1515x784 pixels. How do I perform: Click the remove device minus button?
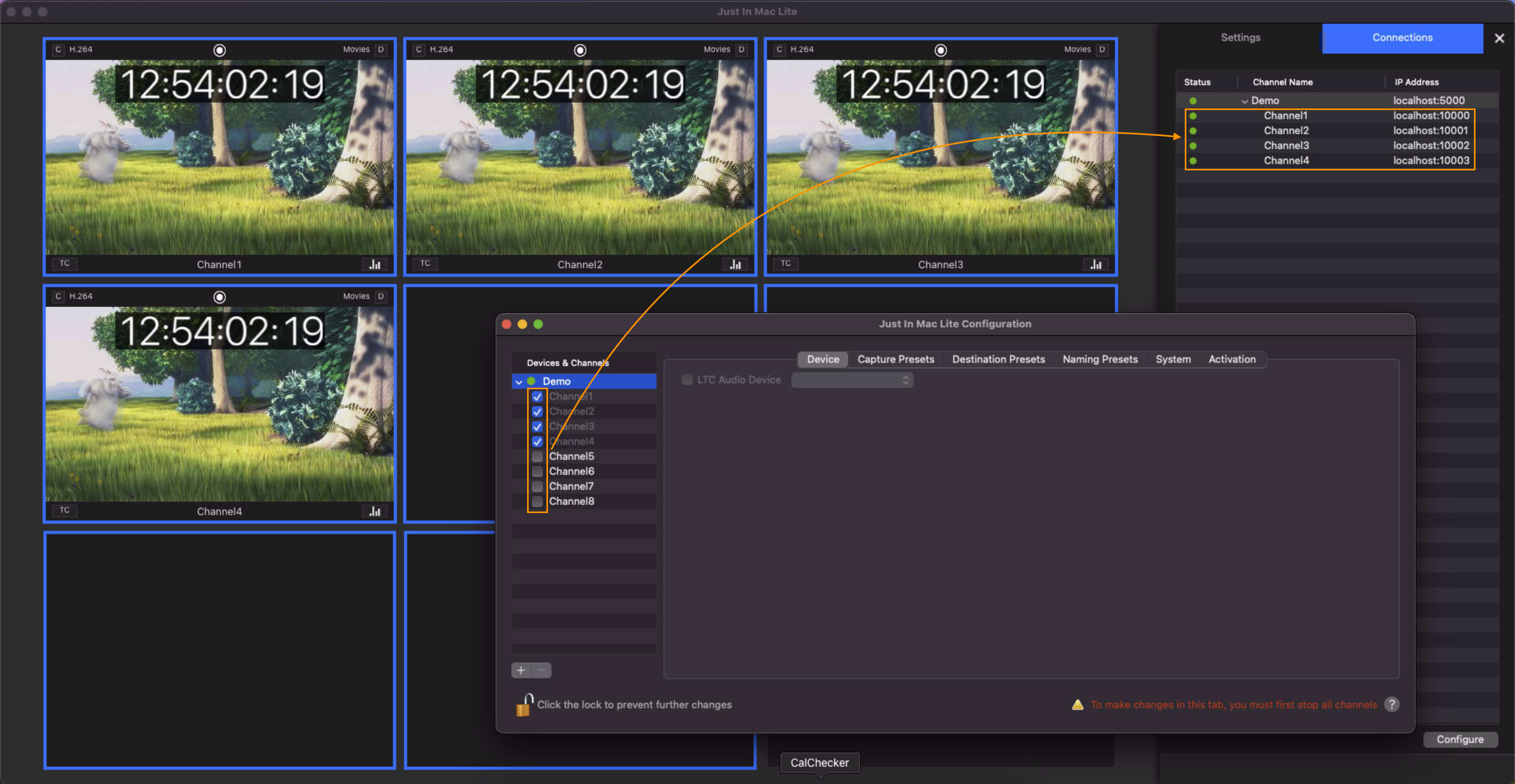click(x=542, y=670)
